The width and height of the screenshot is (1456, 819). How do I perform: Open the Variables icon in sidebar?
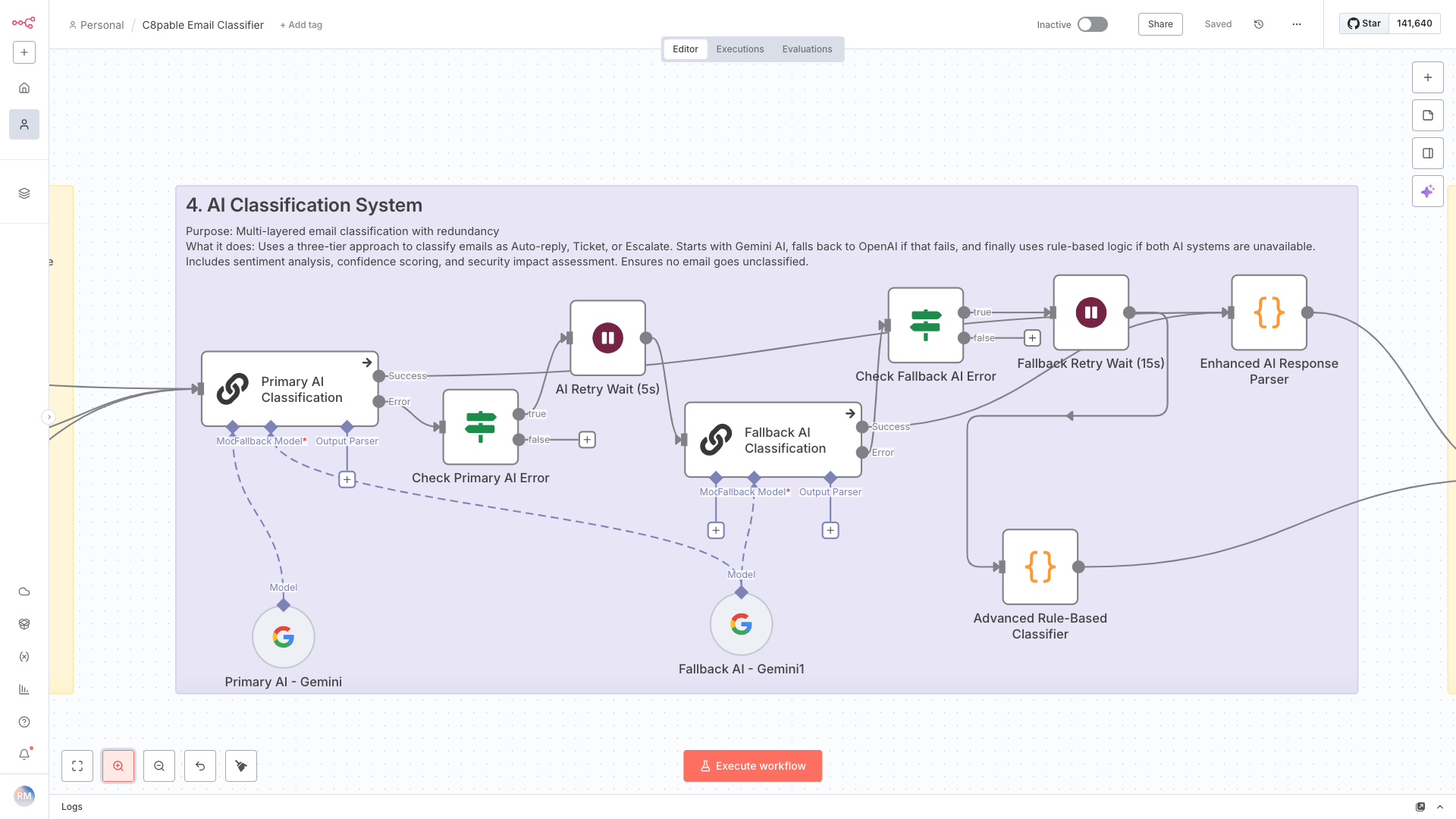click(24, 657)
